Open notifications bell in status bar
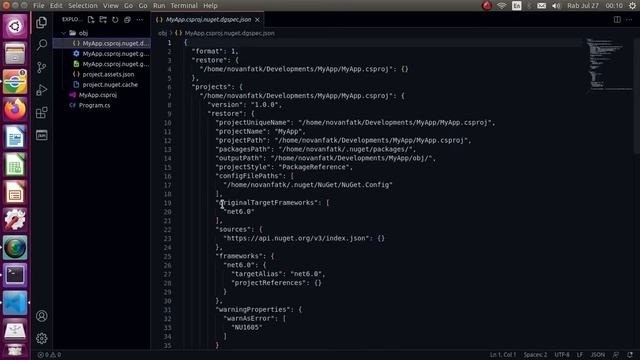 click(630, 355)
